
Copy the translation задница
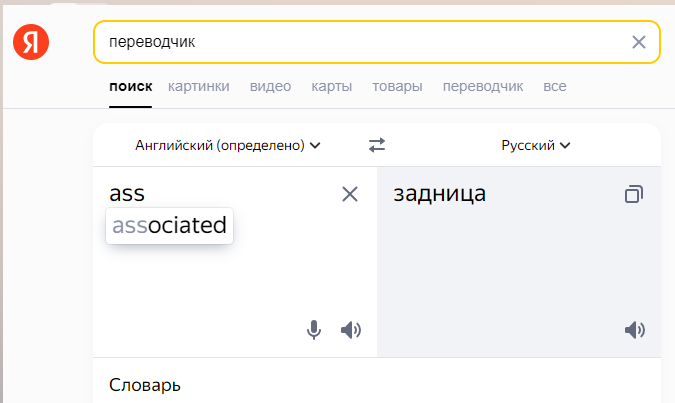click(x=634, y=194)
